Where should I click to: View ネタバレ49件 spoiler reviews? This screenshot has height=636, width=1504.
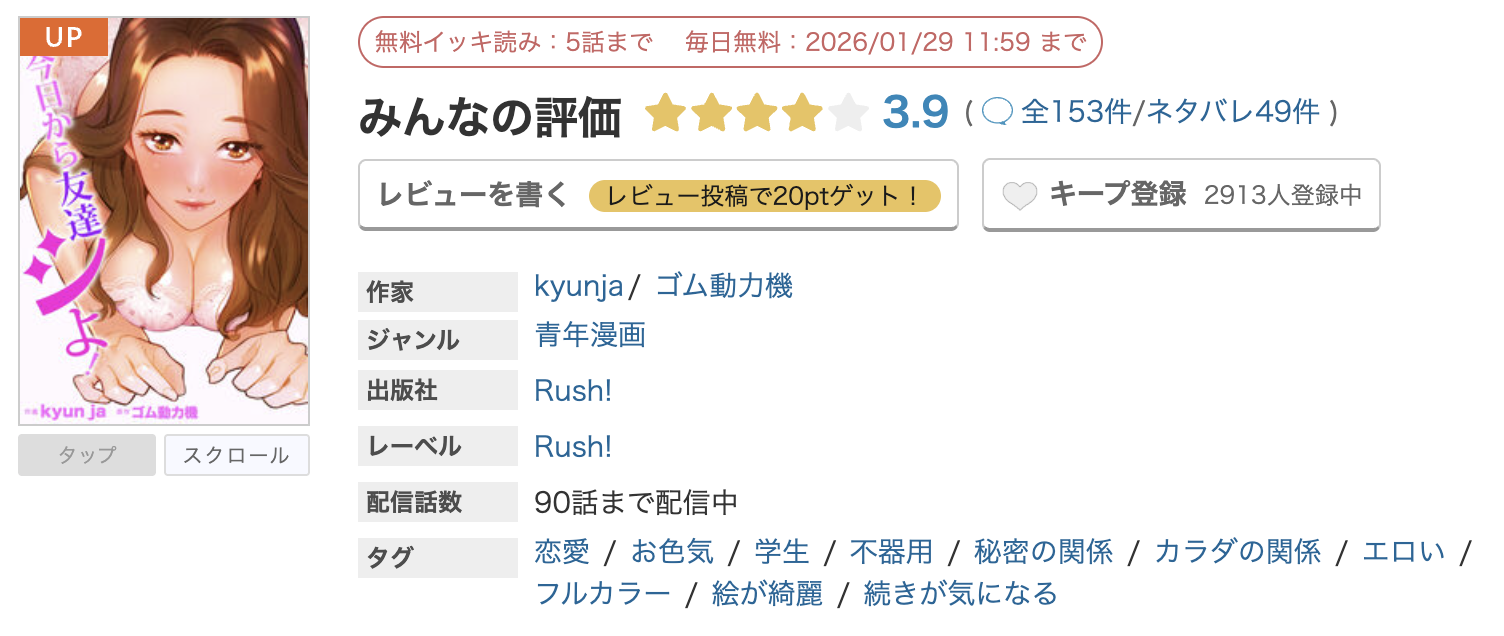[x=1233, y=112]
